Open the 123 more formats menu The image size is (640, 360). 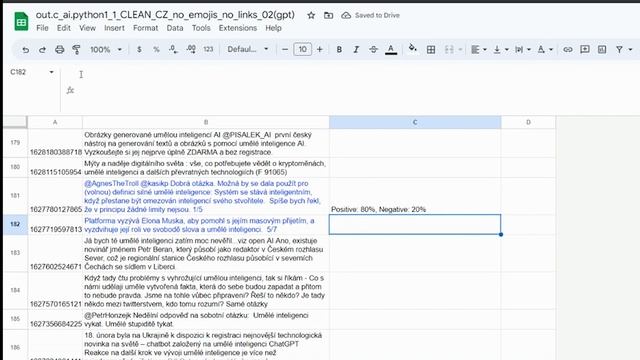(208, 50)
